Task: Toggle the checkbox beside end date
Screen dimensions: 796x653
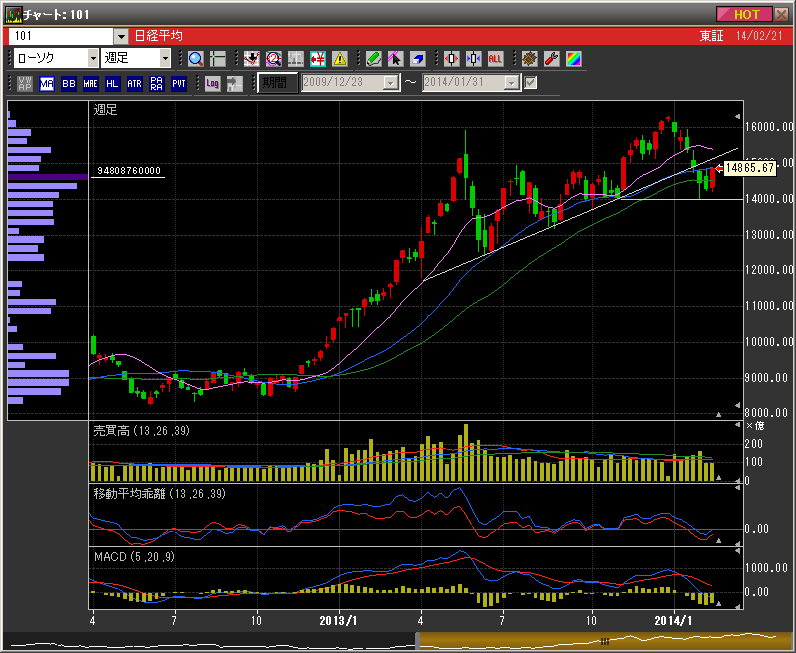Action: pos(531,83)
